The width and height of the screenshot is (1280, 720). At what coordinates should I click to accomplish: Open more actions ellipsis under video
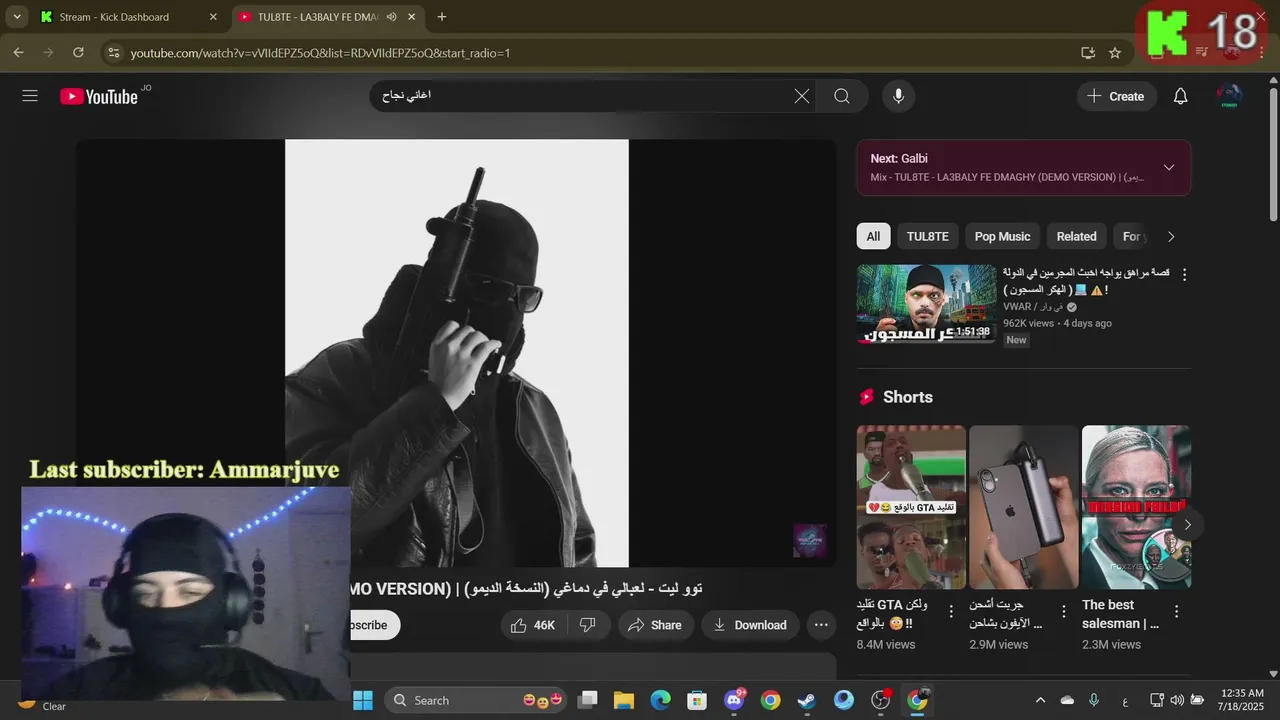point(821,625)
